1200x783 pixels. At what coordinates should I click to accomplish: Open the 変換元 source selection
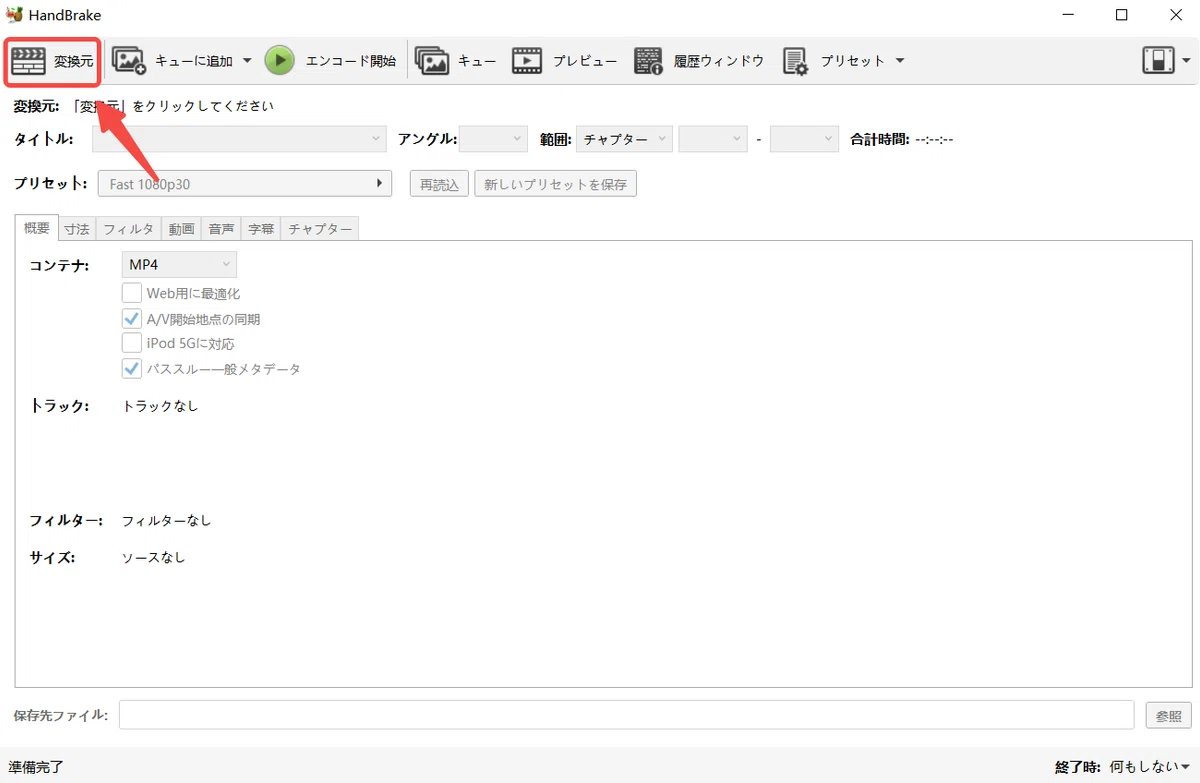pos(52,61)
